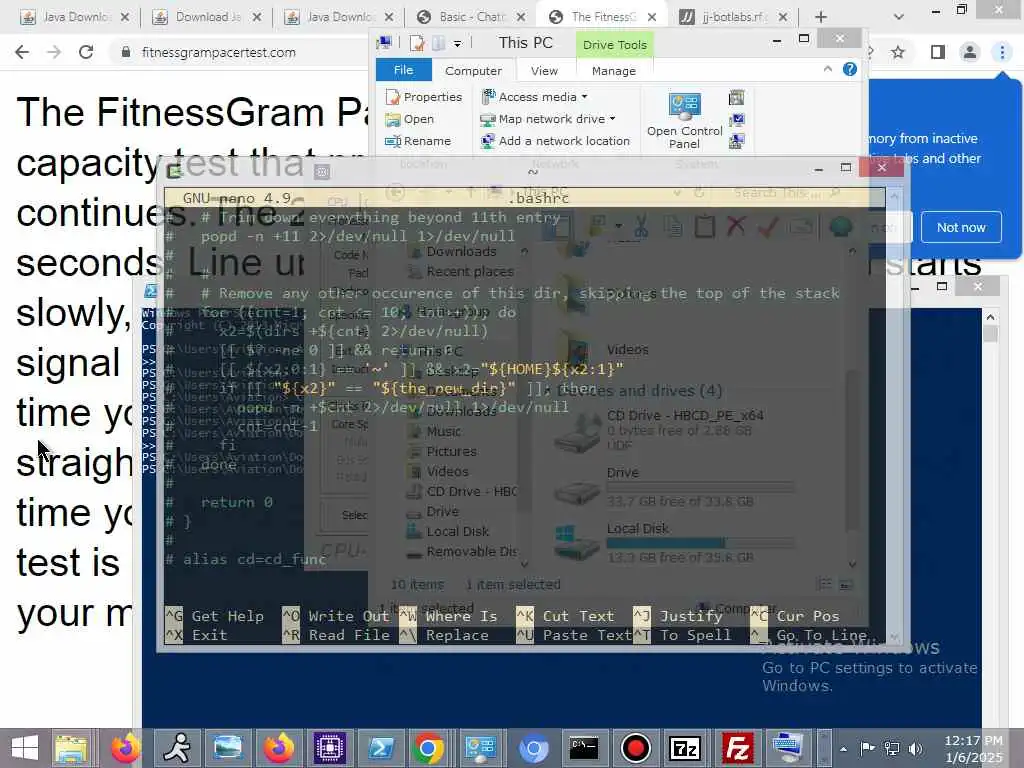Screen dimensions: 1024x768
Task: Open CPU-Z chip icon in taskbar
Action: [x=330, y=748]
